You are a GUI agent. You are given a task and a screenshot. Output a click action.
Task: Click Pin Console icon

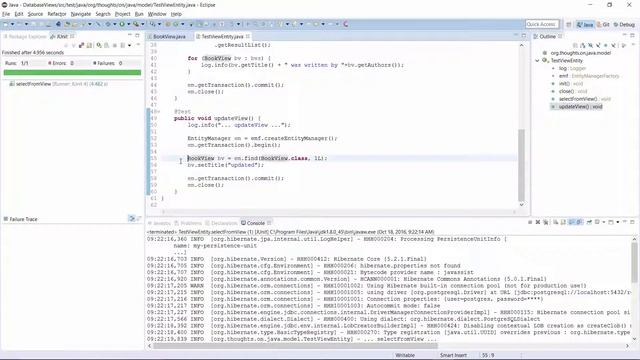(x=589, y=222)
